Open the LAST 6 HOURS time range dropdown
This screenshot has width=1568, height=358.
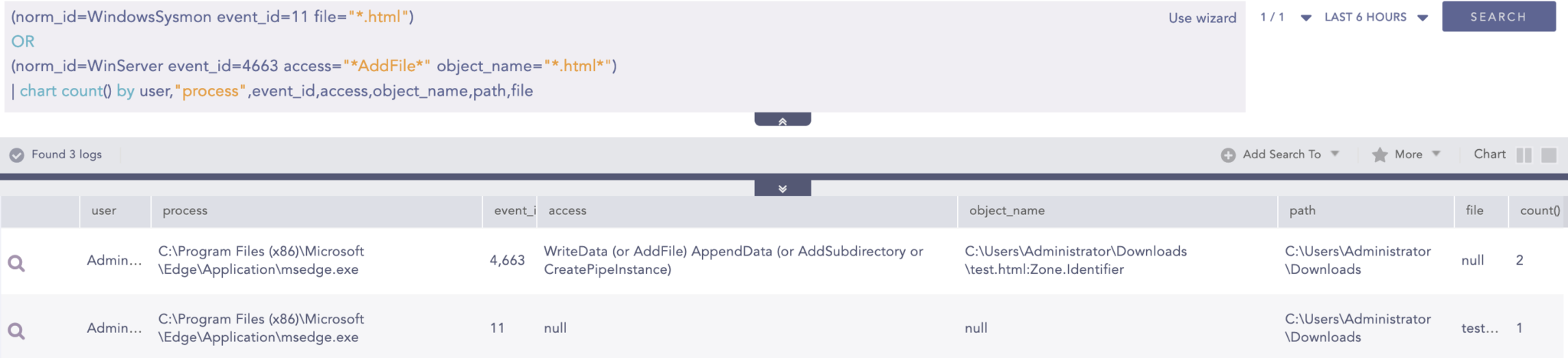coord(1376,17)
